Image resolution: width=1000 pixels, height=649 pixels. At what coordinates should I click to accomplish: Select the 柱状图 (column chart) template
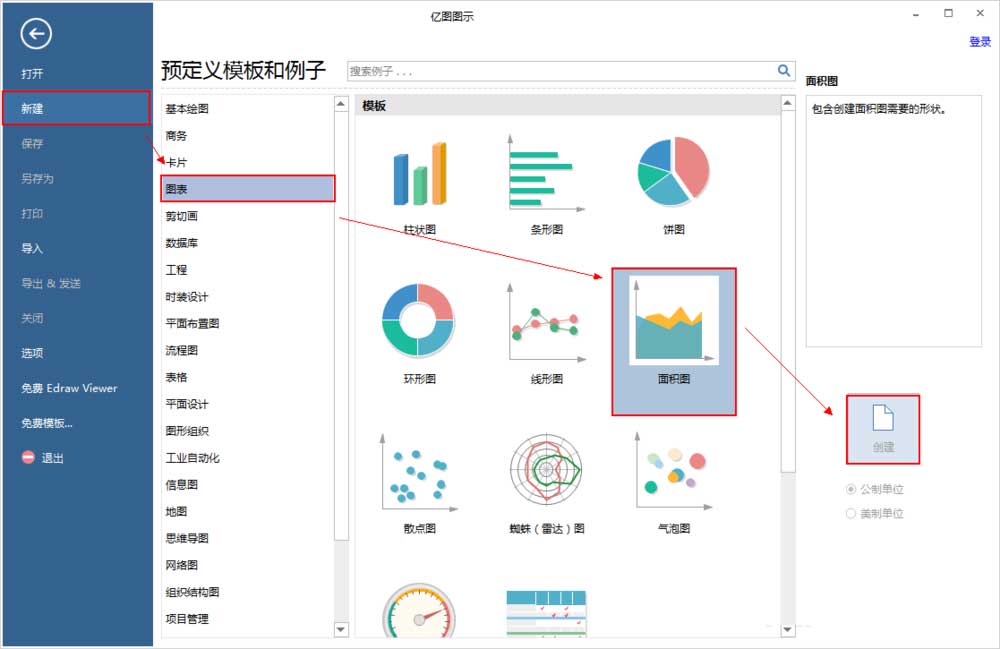click(x=417, y=175)
